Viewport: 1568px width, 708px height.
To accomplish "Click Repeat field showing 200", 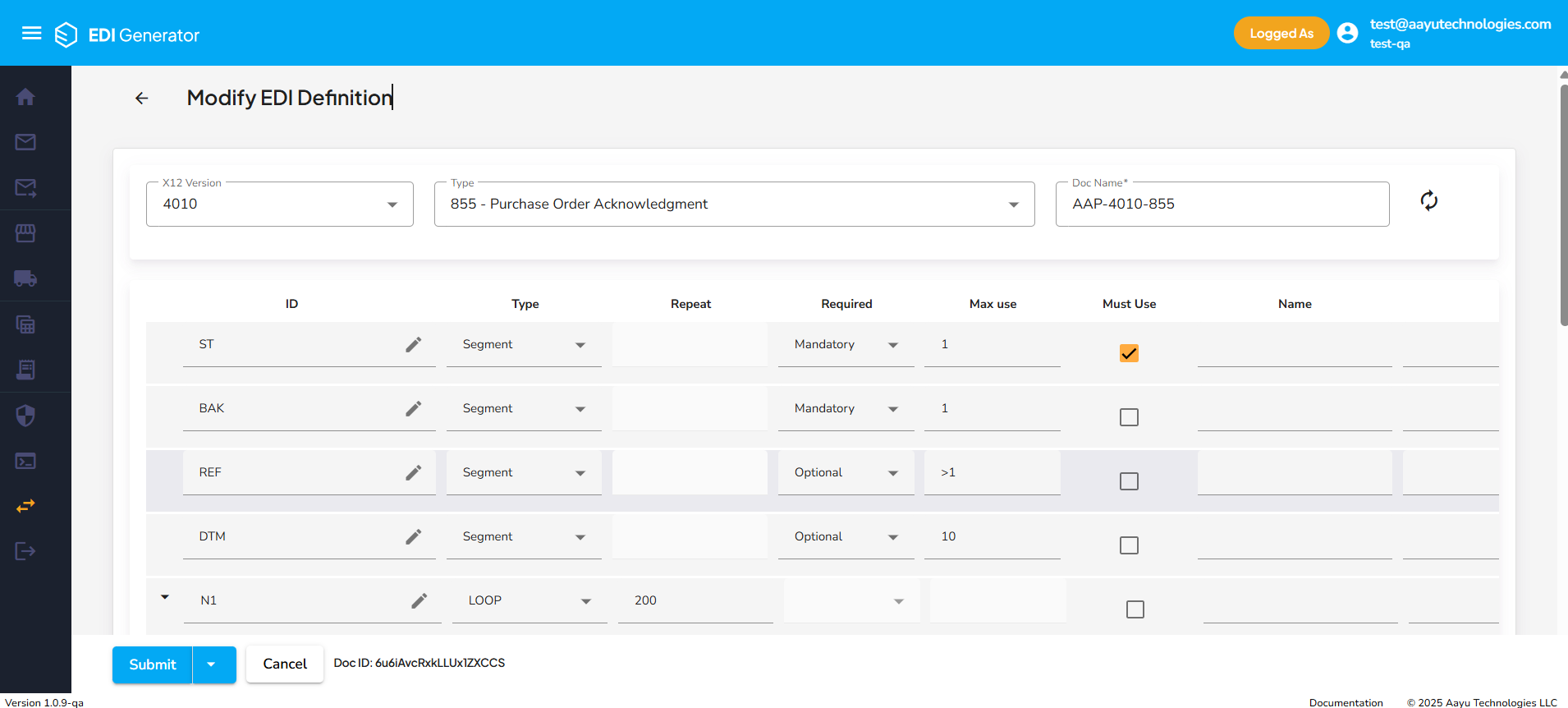I will pyautogui.click(x=695, y=600).
